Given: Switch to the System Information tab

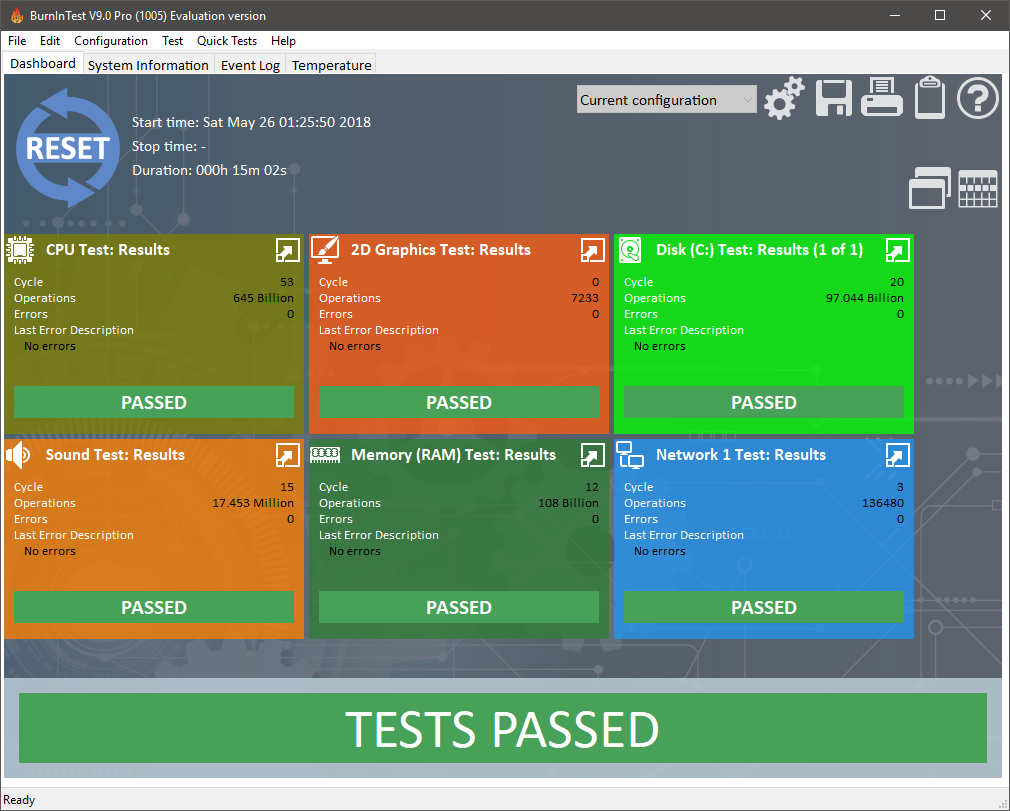Looking at the screenshot, I should click(148, 65).
